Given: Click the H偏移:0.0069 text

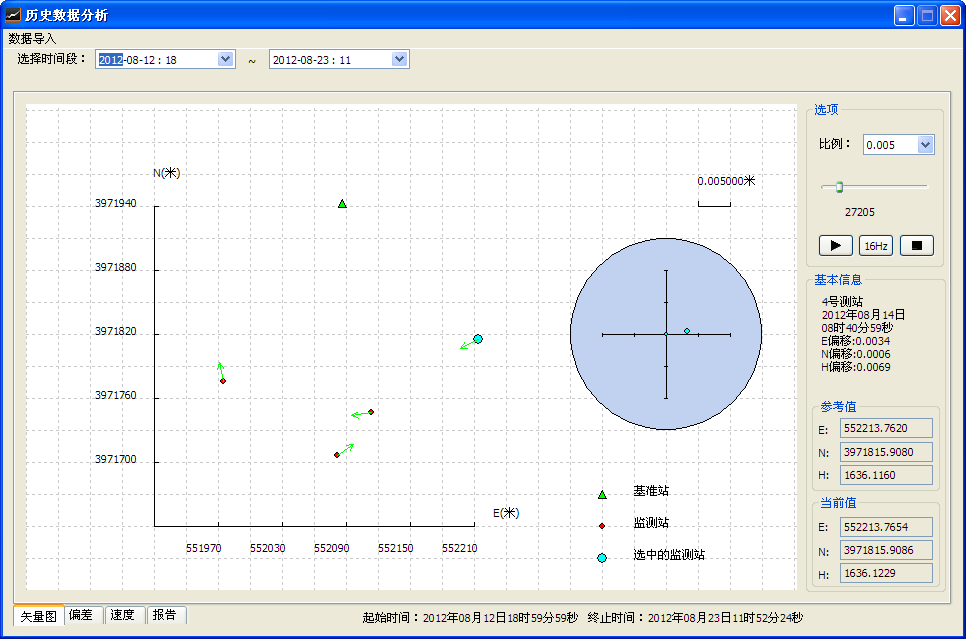Looking at the screenshot, I should 855,367.
